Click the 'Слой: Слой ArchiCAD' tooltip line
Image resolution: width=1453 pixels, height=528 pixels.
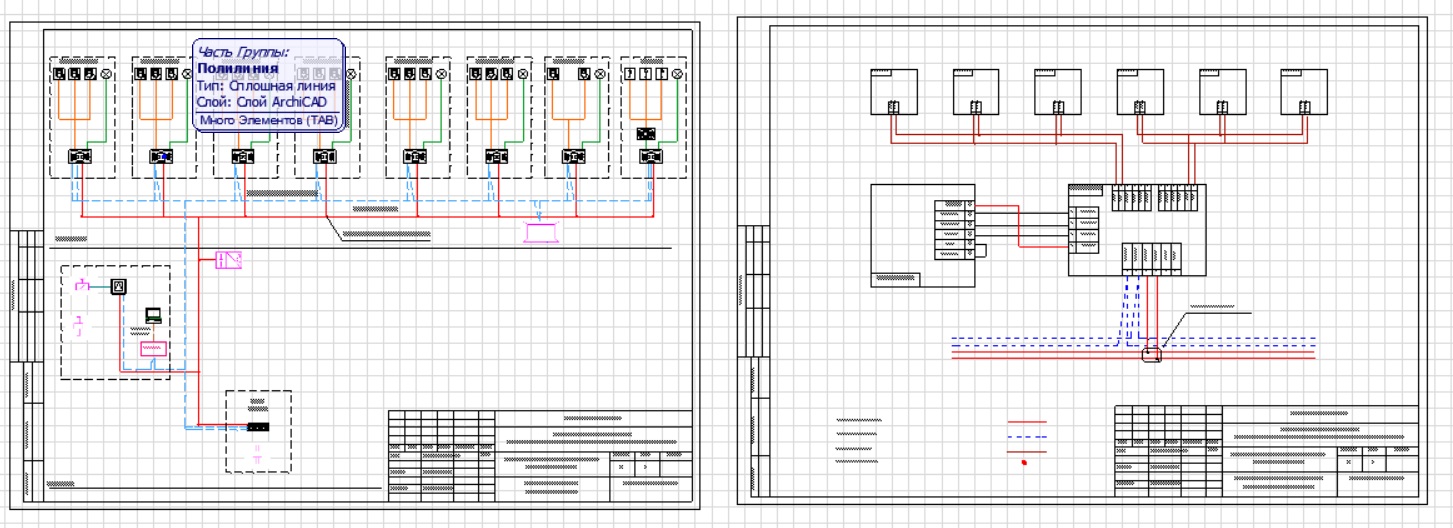[262, 102]
